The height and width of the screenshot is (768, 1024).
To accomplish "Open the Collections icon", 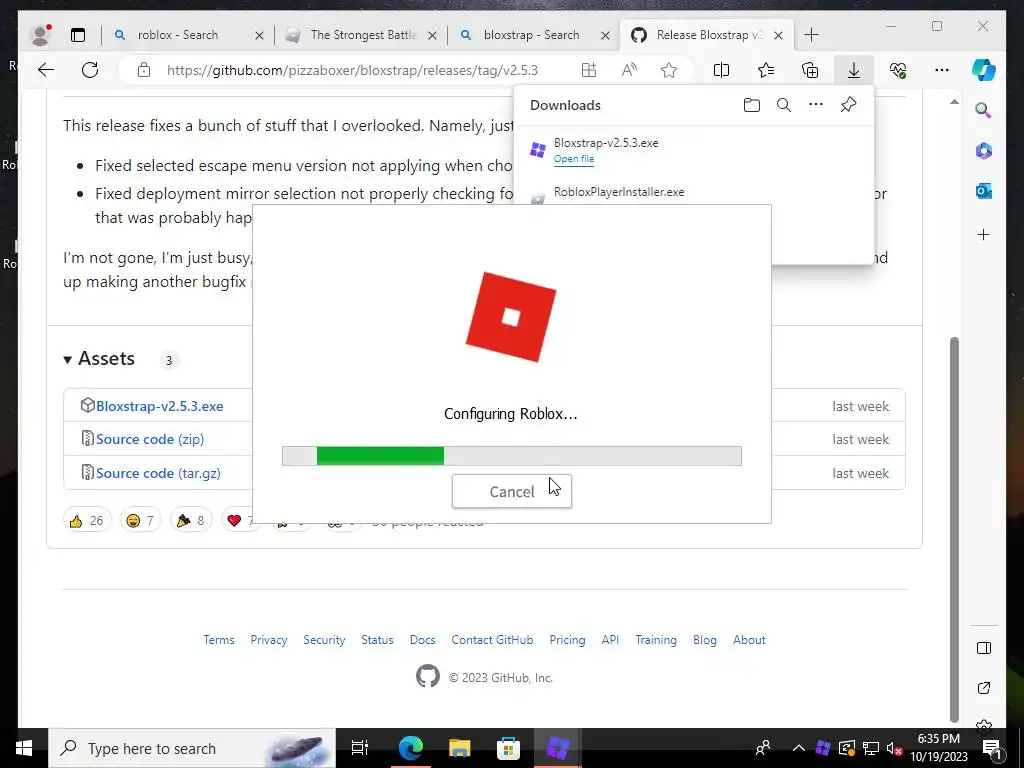I will (810, 70).
